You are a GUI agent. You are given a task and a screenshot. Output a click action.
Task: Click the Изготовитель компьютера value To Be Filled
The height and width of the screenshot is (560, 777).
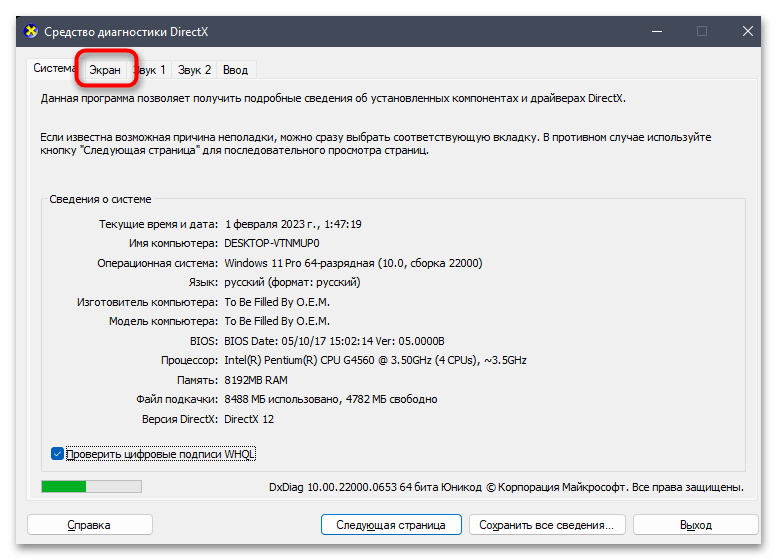tap(277, 302)
